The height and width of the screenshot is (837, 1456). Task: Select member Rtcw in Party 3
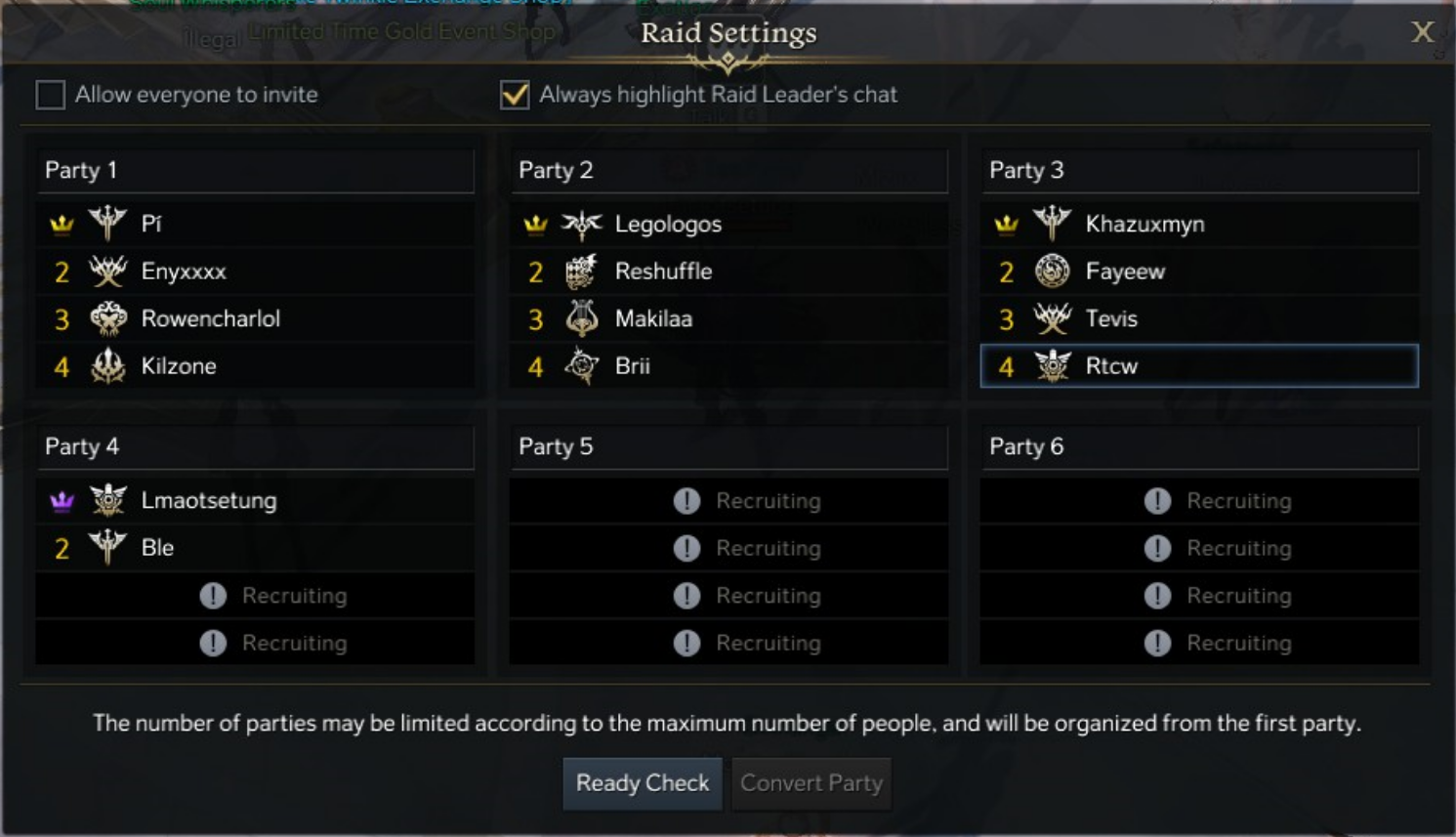(1198, 366)
